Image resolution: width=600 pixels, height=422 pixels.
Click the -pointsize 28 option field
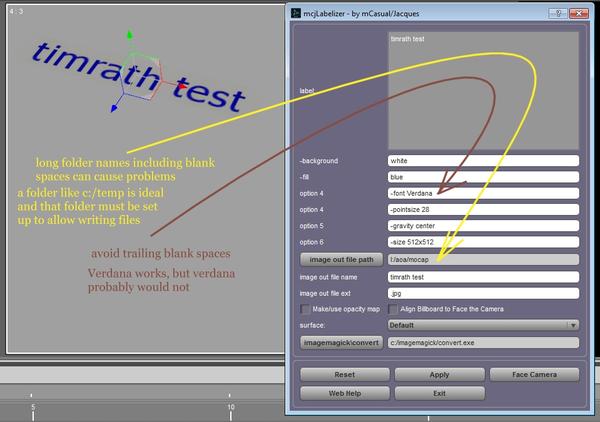click(483, 210)
